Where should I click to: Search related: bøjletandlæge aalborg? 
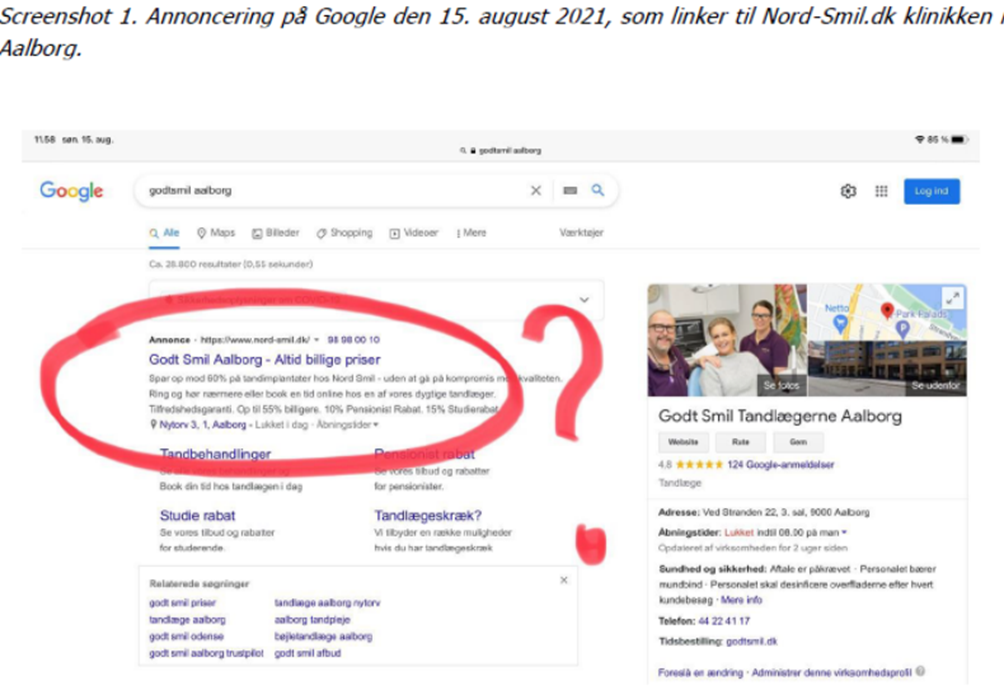click(323, 636)
